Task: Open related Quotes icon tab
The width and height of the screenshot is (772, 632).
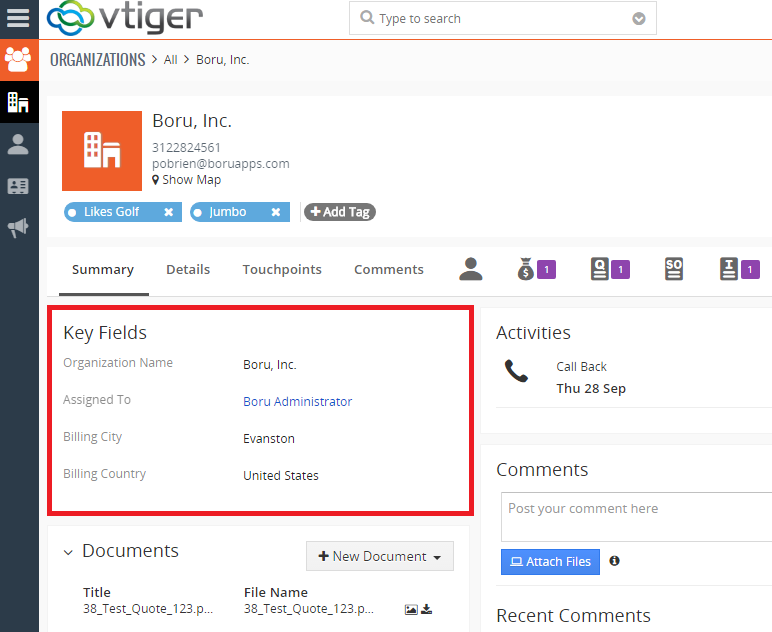Action: [x=600, y=269]
